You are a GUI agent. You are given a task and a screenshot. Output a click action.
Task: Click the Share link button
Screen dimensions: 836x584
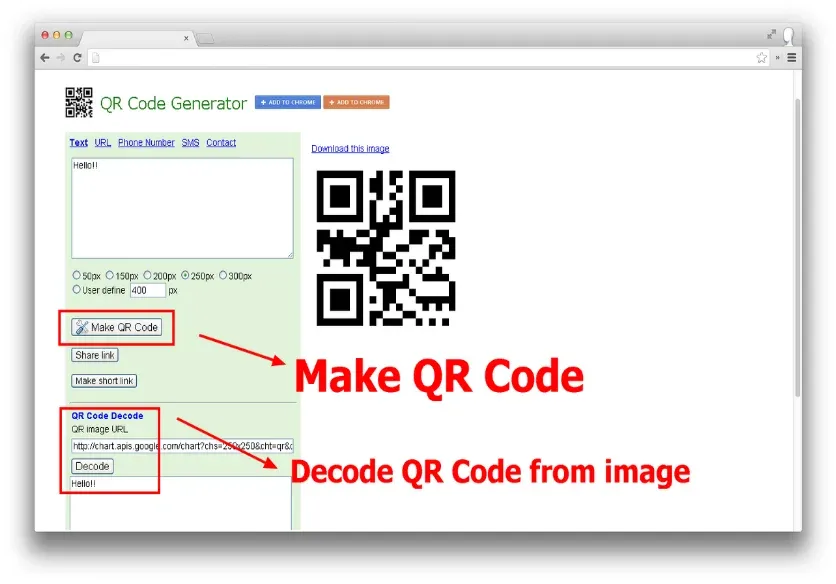tap(95, 355)
